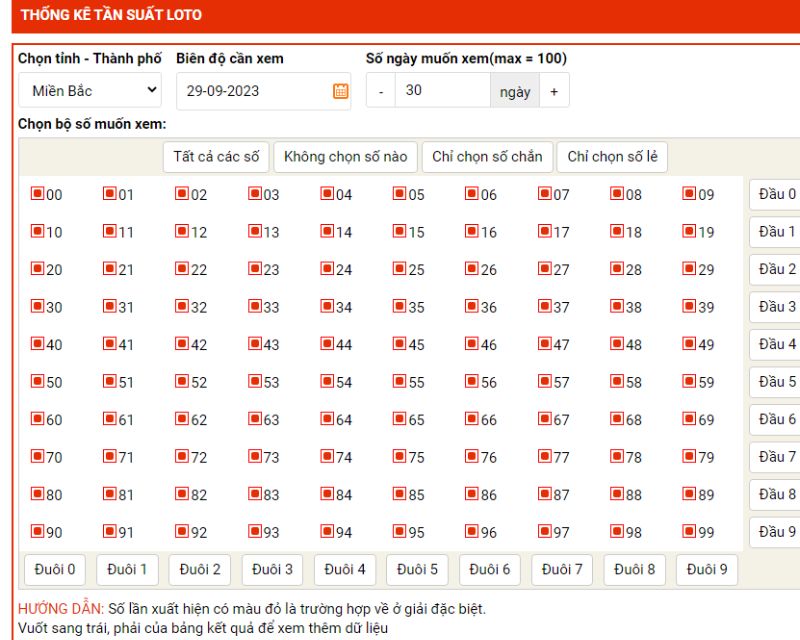
Task: Select the Đầu 0 row button
Action: pos(776,194)
